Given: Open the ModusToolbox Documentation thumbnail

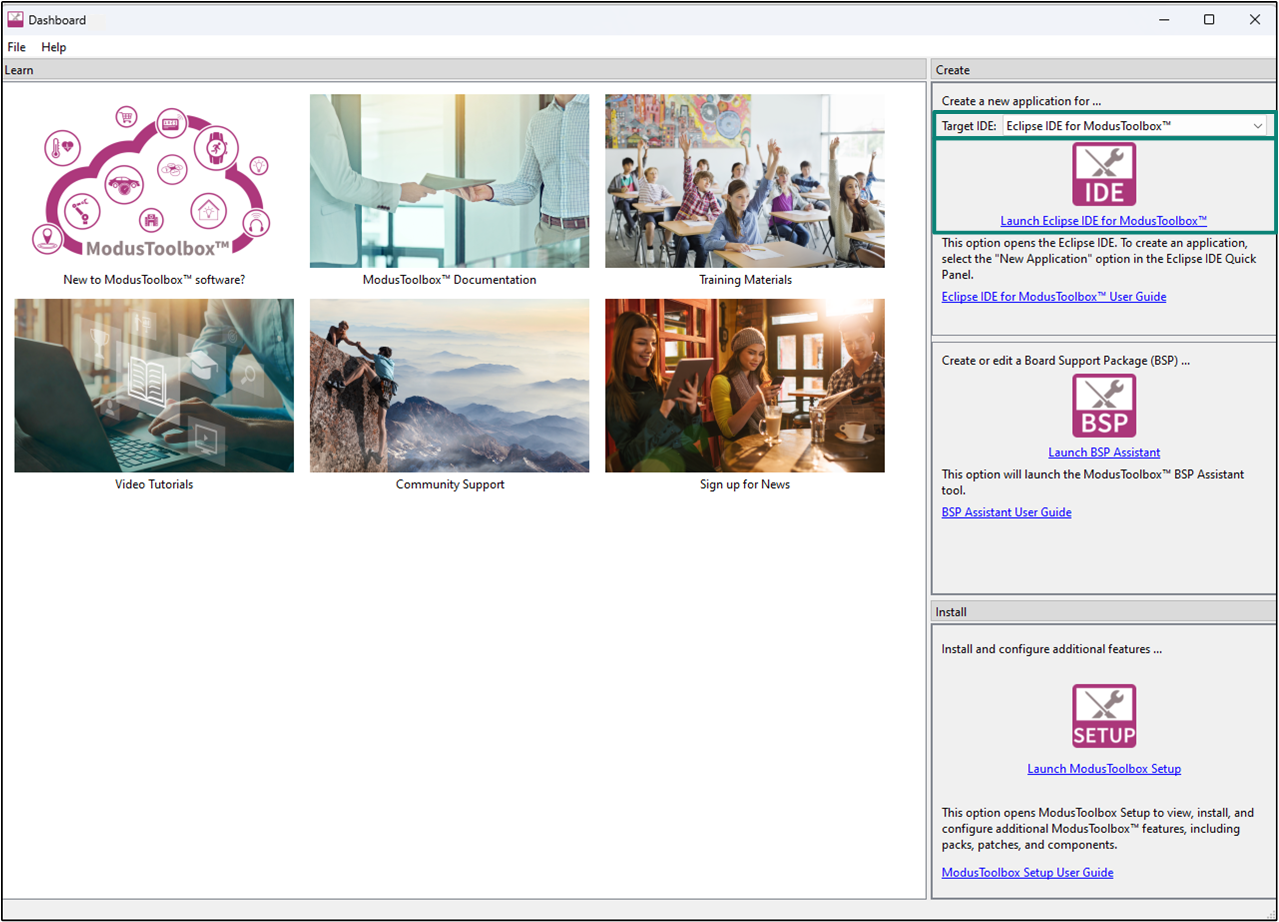Looking at the screenshot, I should pyautogui.click(x=449, y=181).
